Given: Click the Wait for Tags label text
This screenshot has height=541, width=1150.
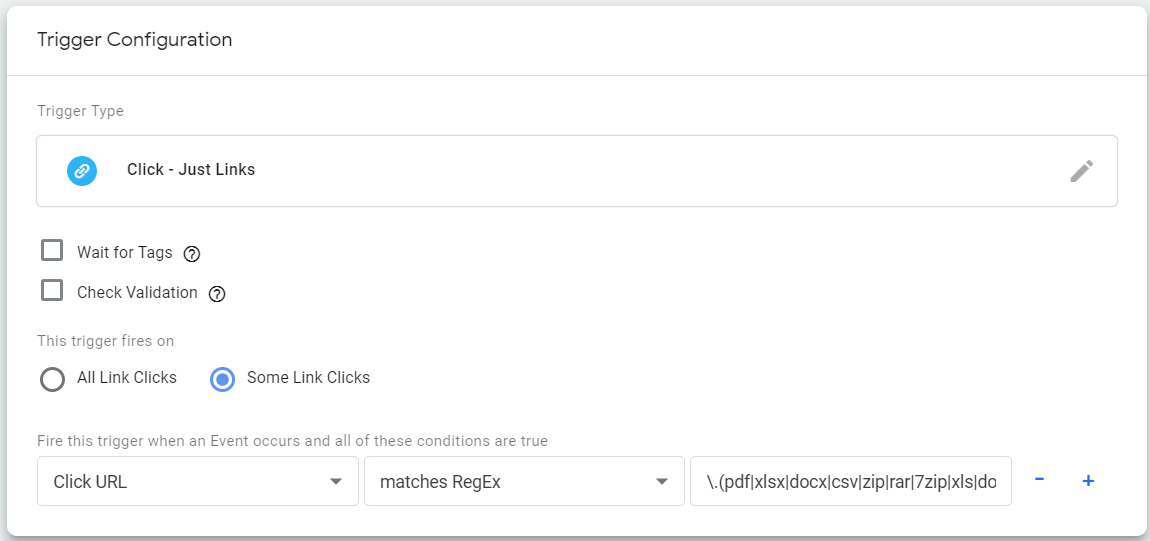Looking at the screenshot, I should pyautogui.click(x=125, y=253).
